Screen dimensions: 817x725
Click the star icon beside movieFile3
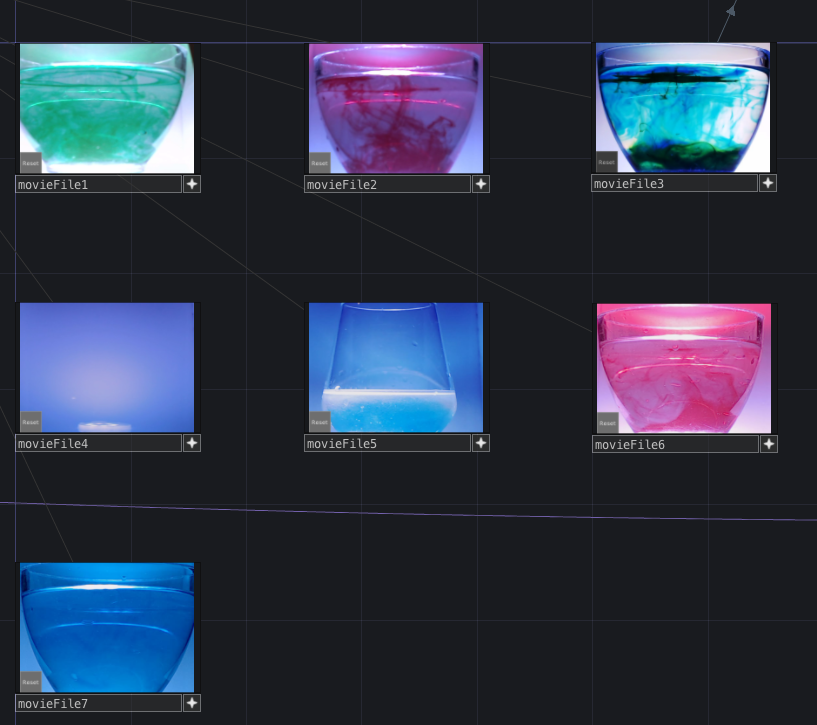point(768,183)
